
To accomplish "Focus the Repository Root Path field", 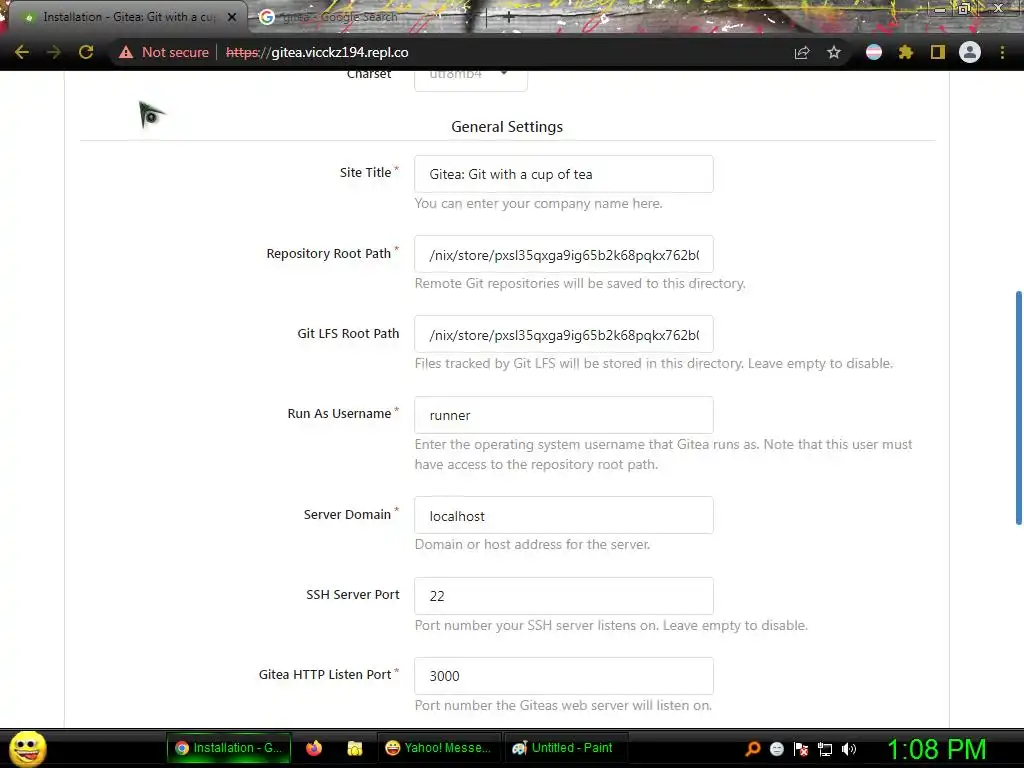I will 564,254.
